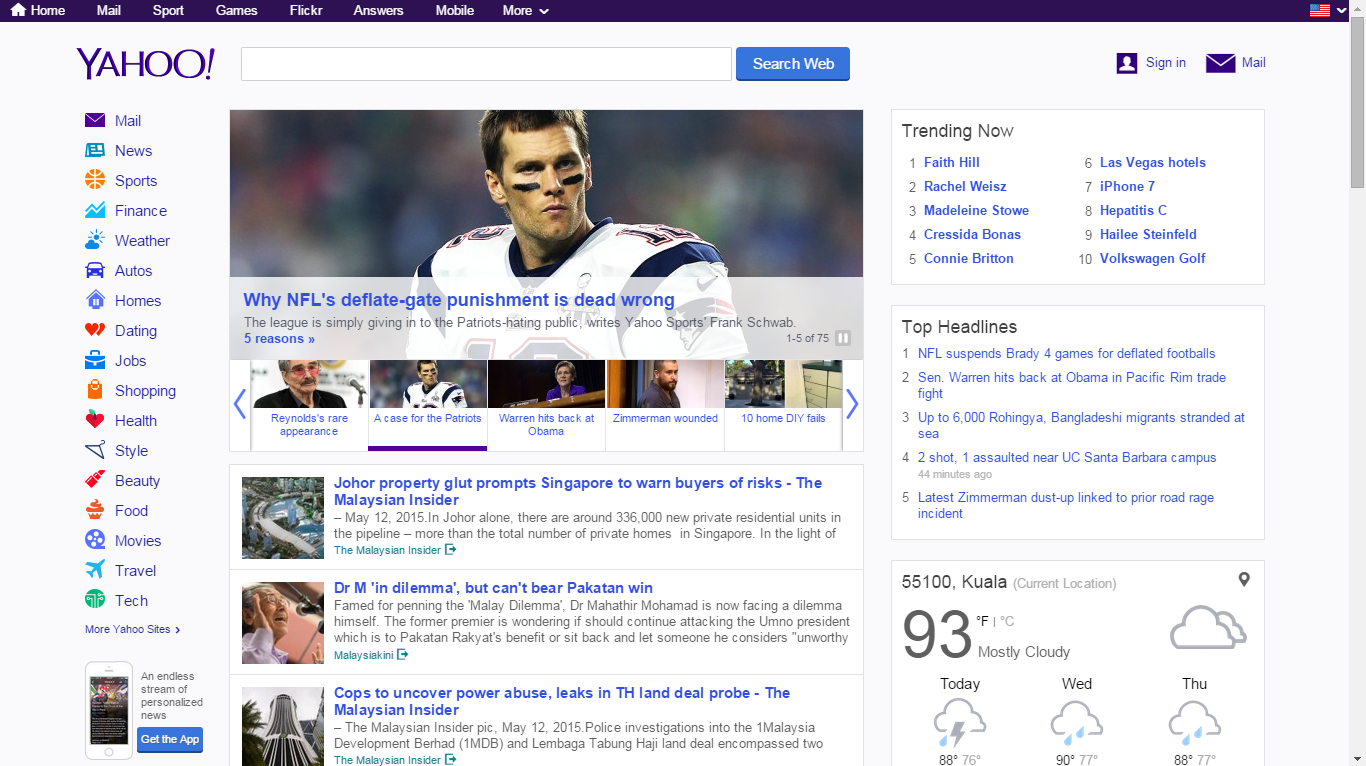The width and height of the screenshot is (1366, 766).
Task: Click the News newspaper icon
Action: click(x=95, y=151)
